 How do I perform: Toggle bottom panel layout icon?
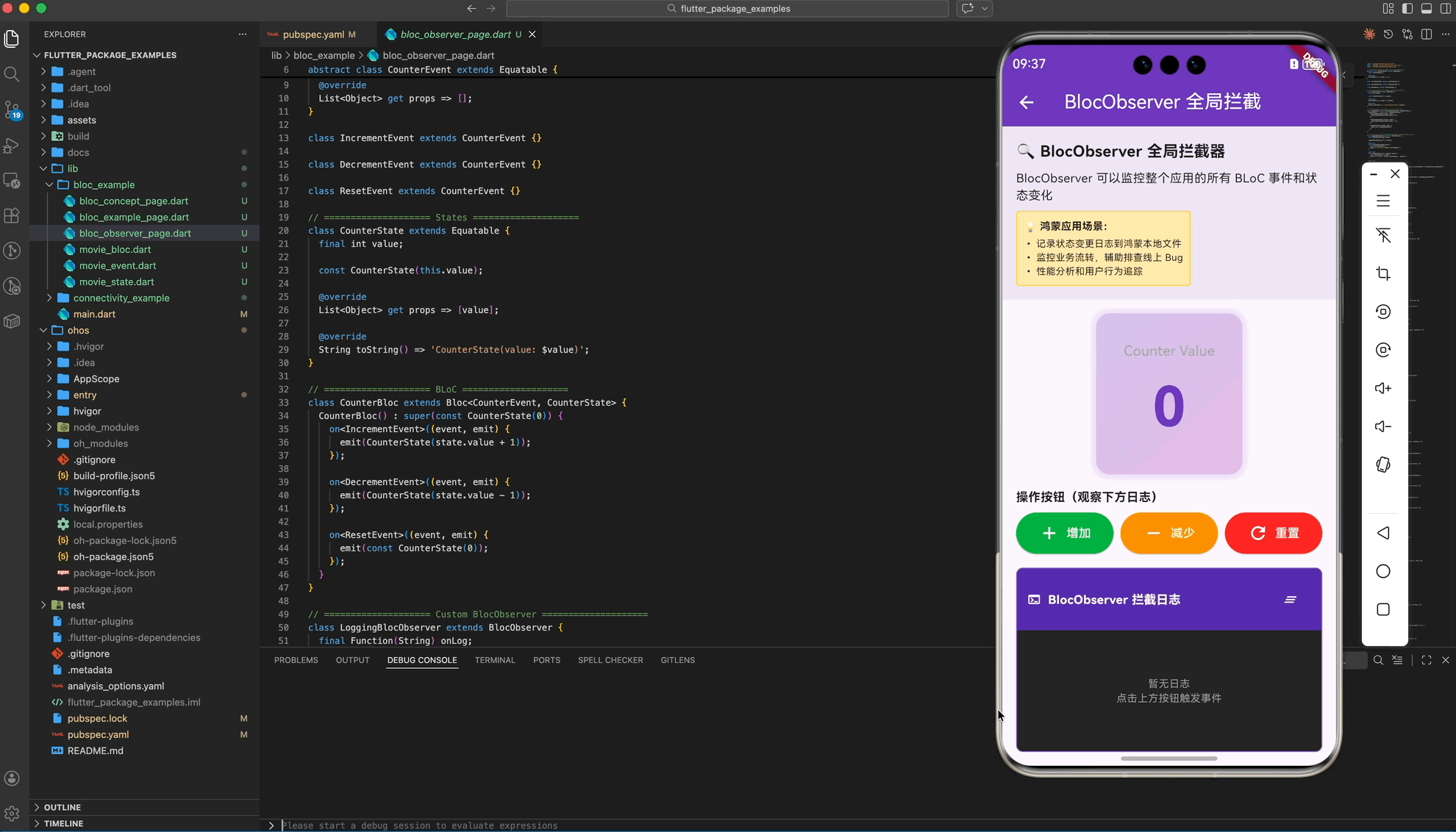point(1426,9)
